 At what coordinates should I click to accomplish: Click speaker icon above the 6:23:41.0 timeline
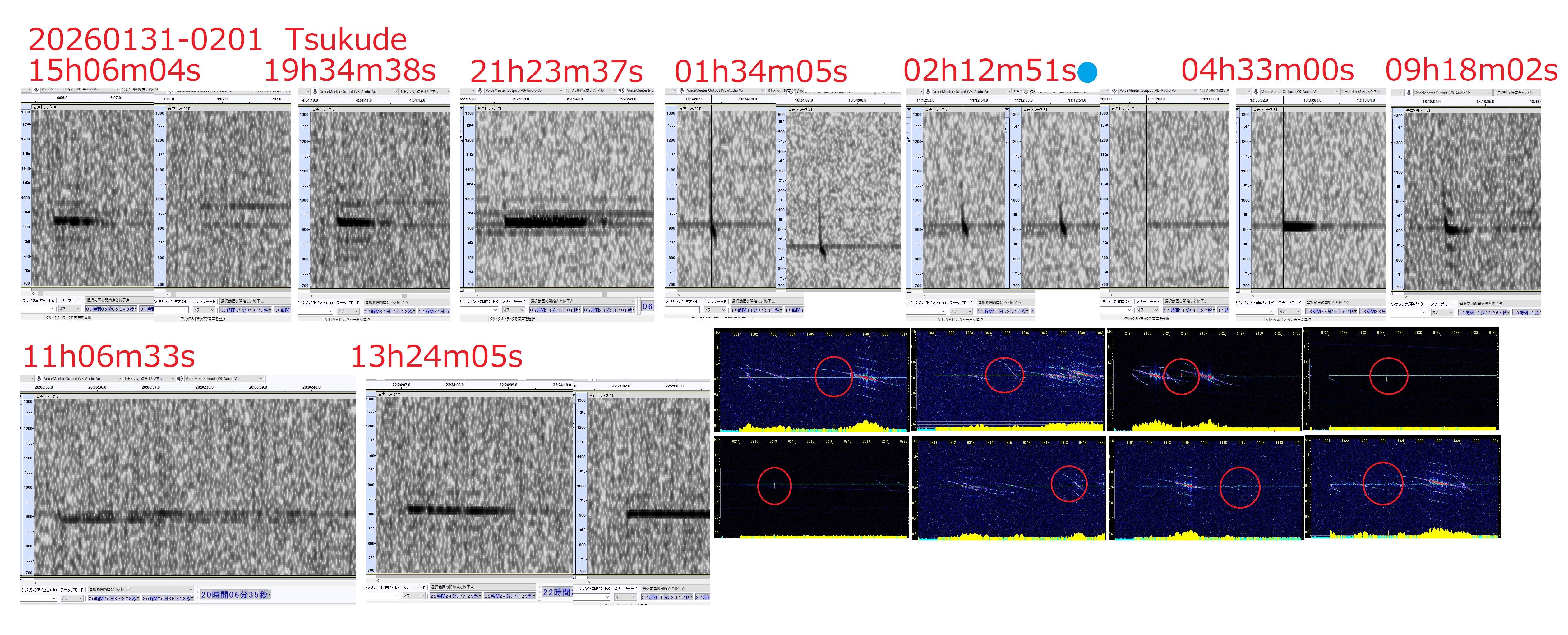[621, 91]
